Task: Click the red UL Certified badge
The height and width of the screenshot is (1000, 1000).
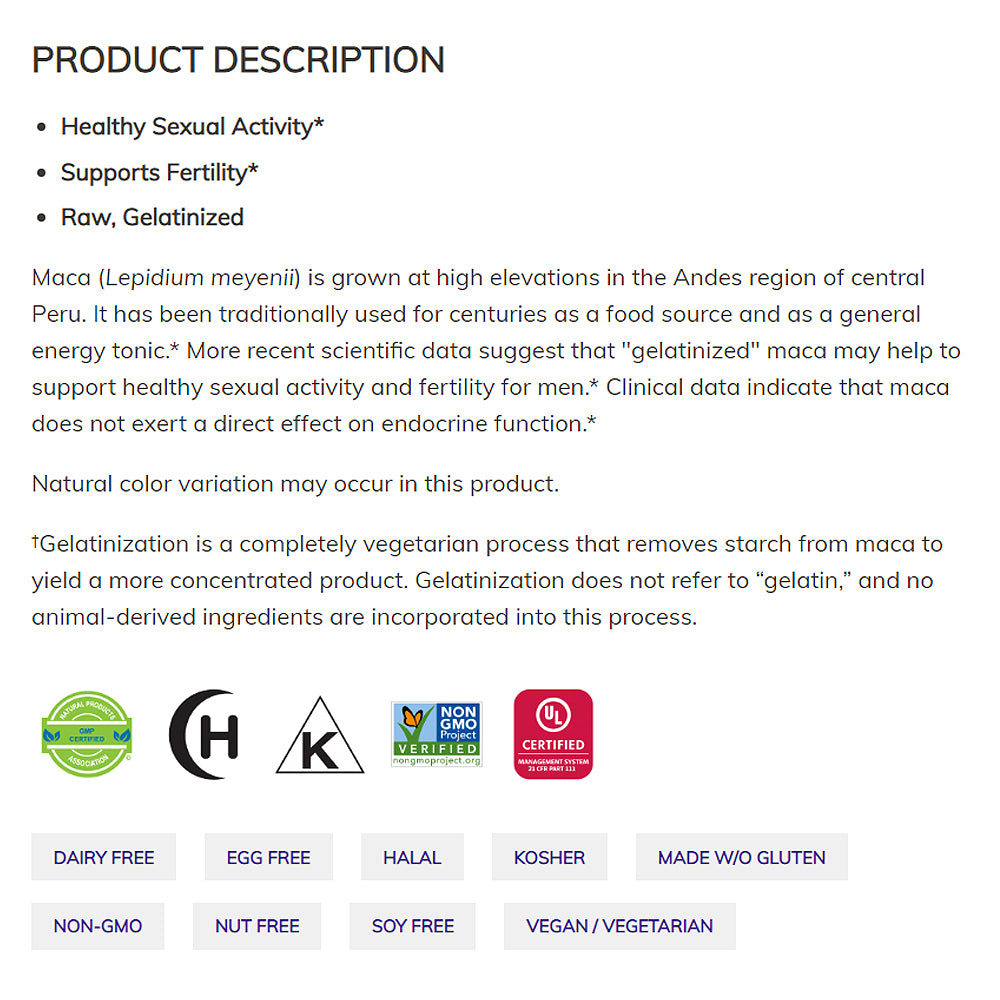Action: pyautogui.click(x=553, y=734)
